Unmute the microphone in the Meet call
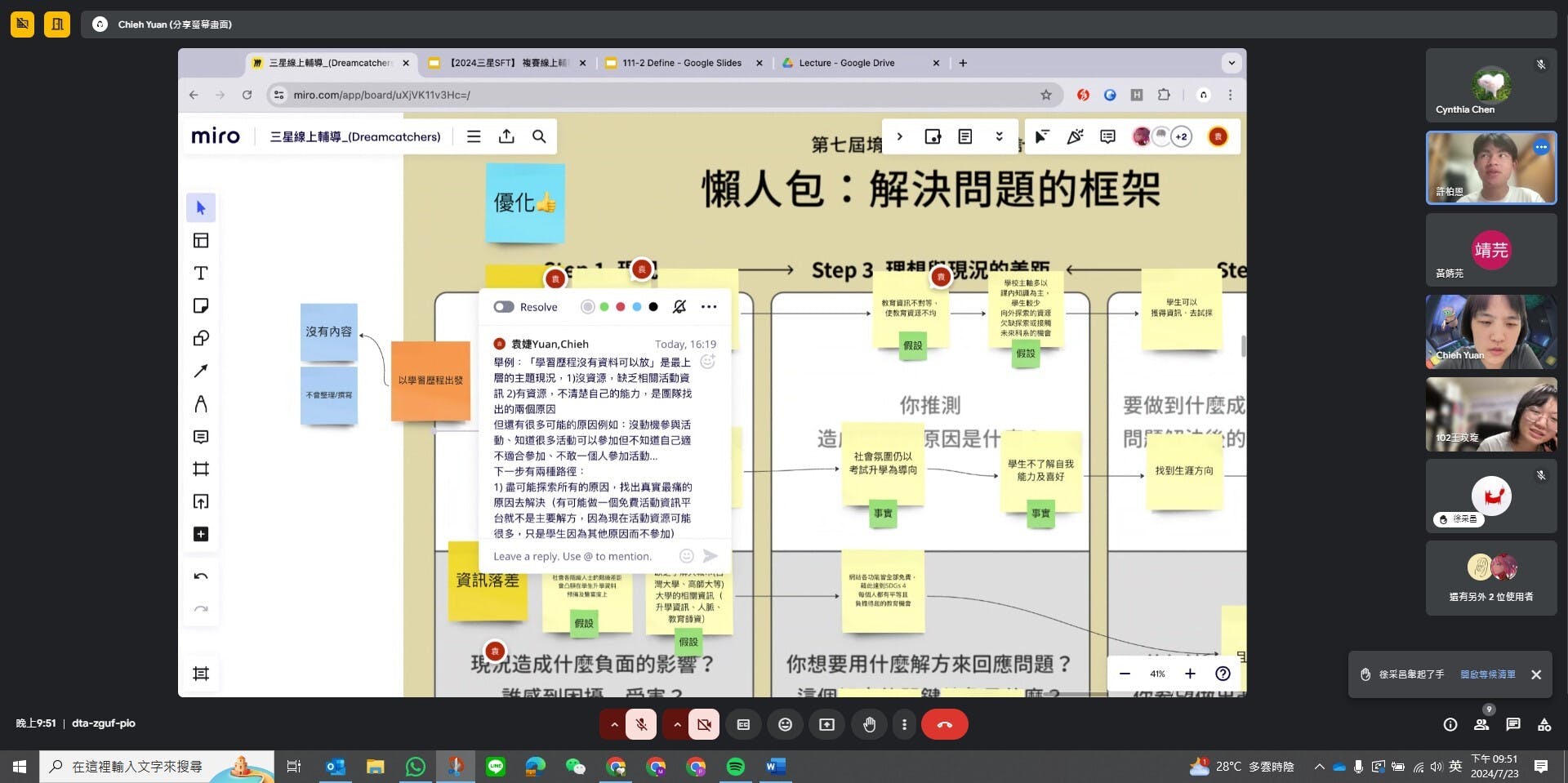This screenshot has height=783, width=1568. point(642,724)
